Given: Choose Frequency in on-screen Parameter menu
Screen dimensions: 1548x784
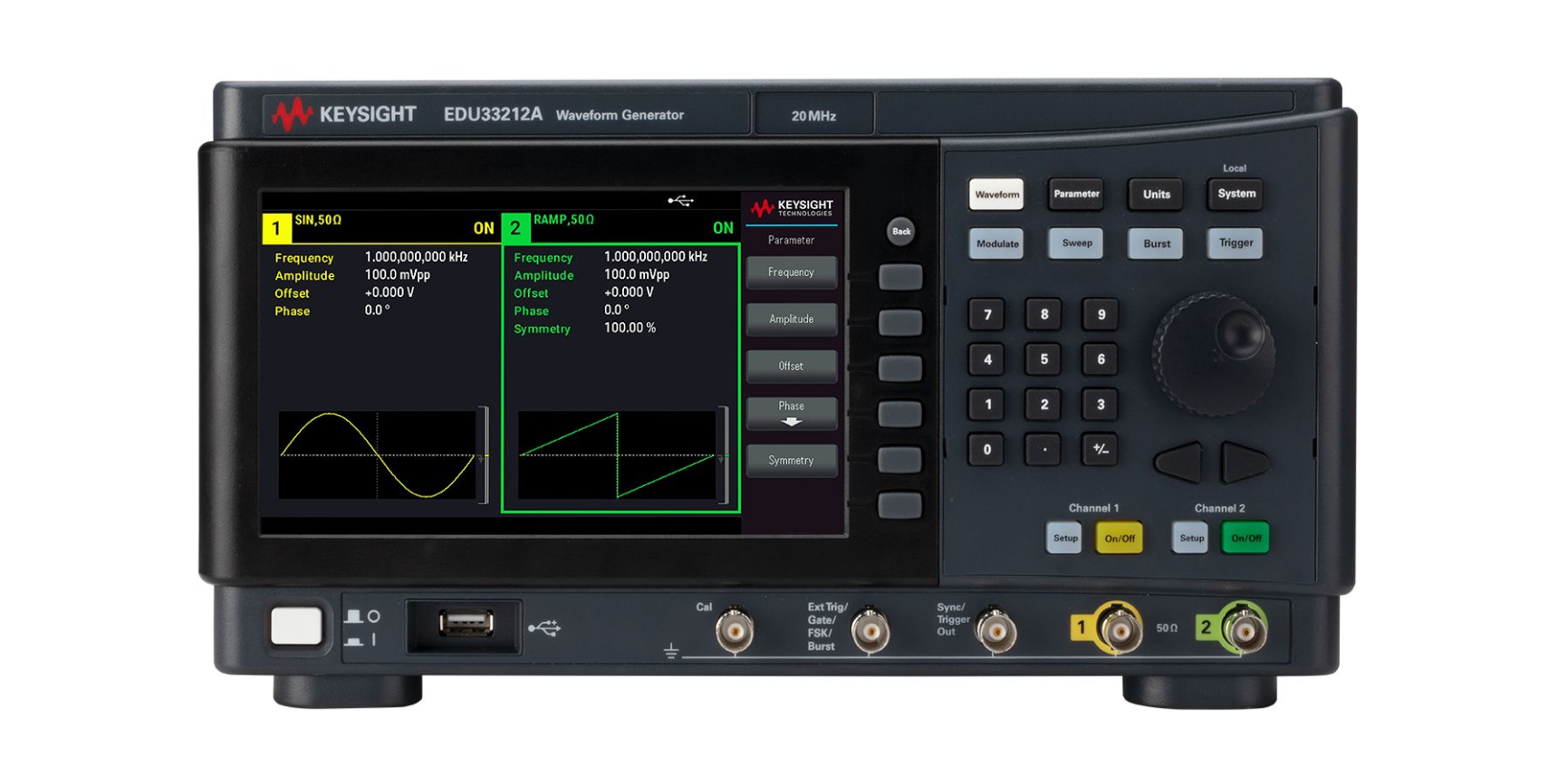Looking at the screenshot, I should pyautogui.click(x=791, y=272).
